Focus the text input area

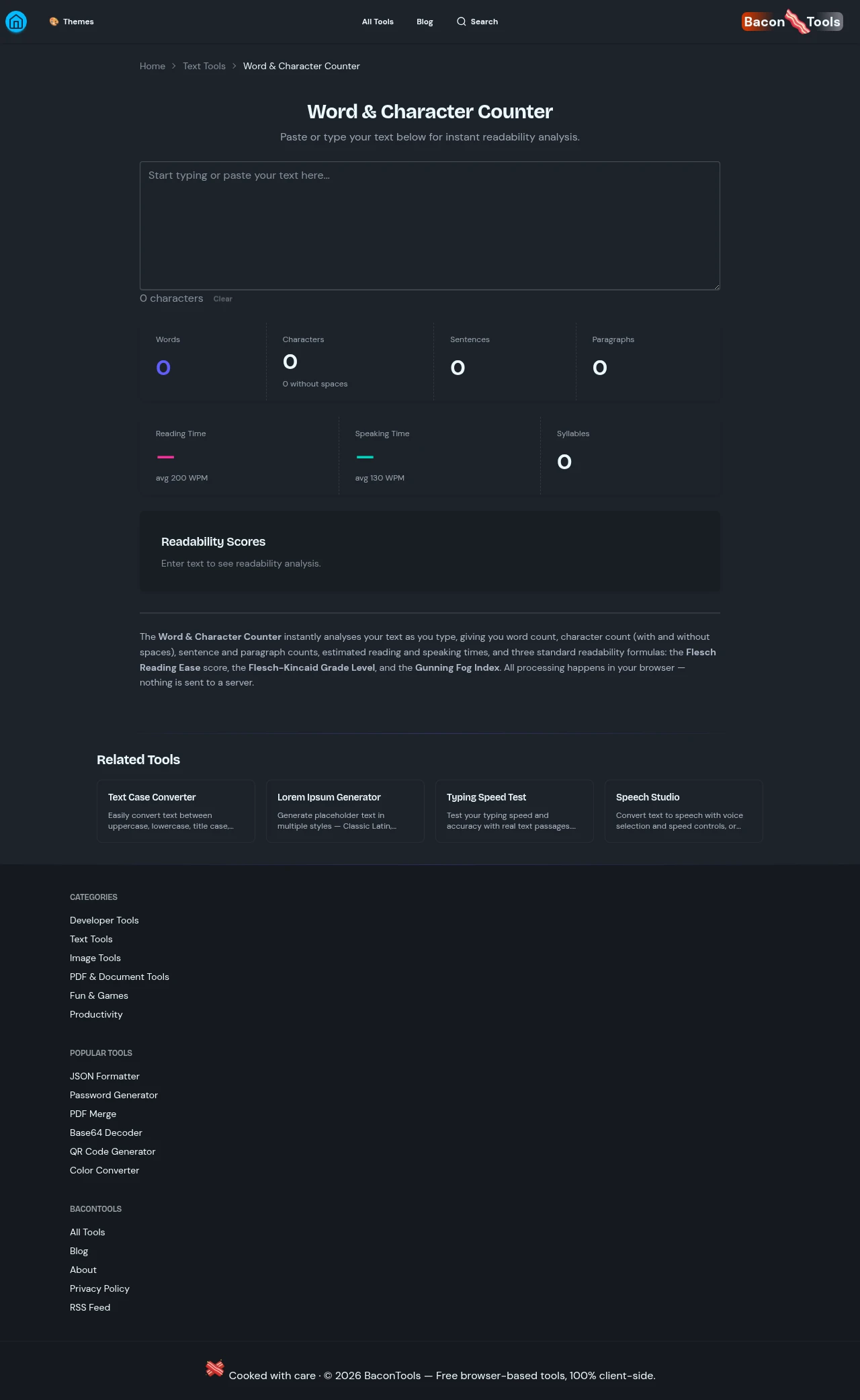click(x=430, y=226)
